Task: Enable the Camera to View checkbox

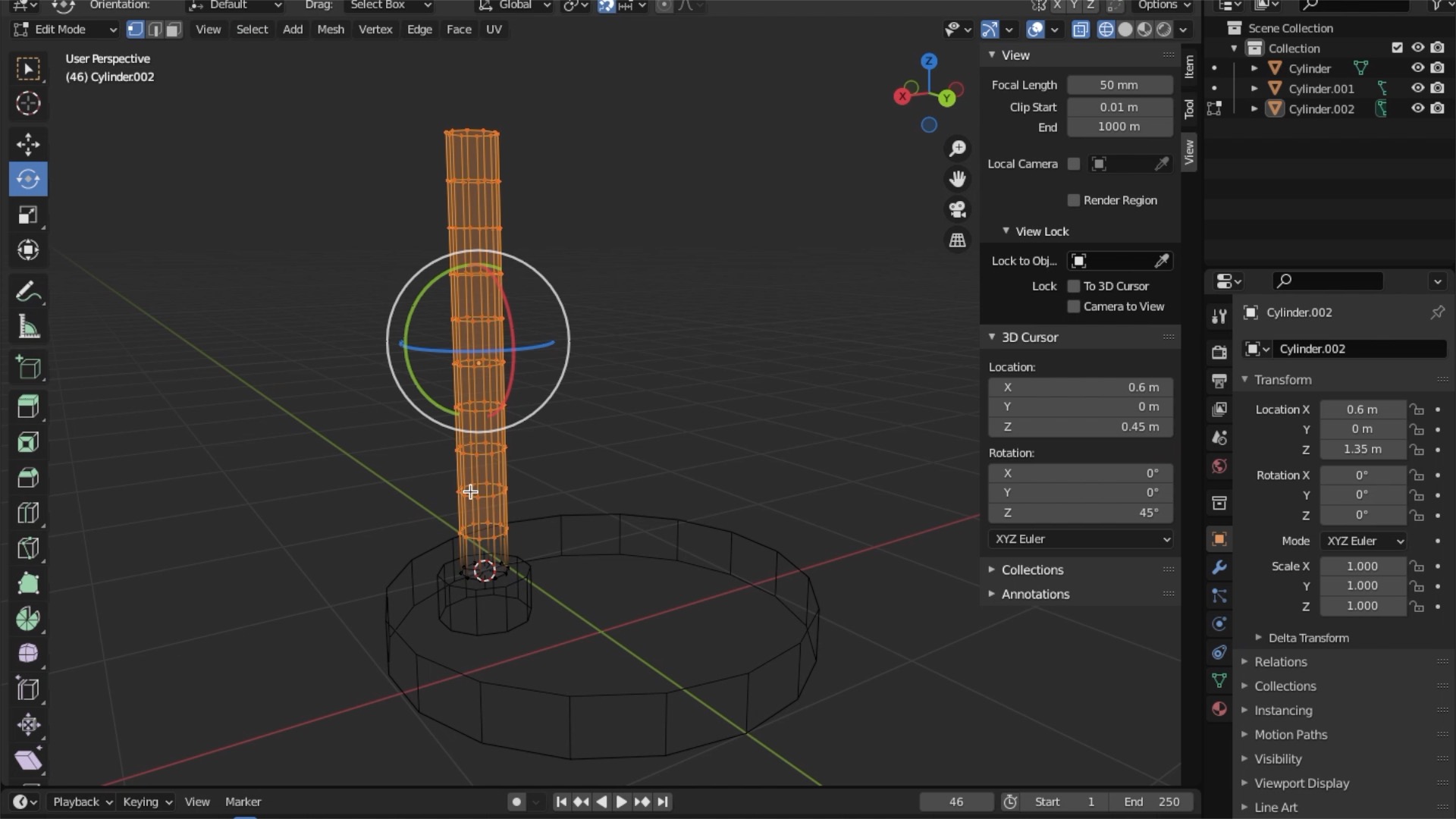Action: (1074, 306)
